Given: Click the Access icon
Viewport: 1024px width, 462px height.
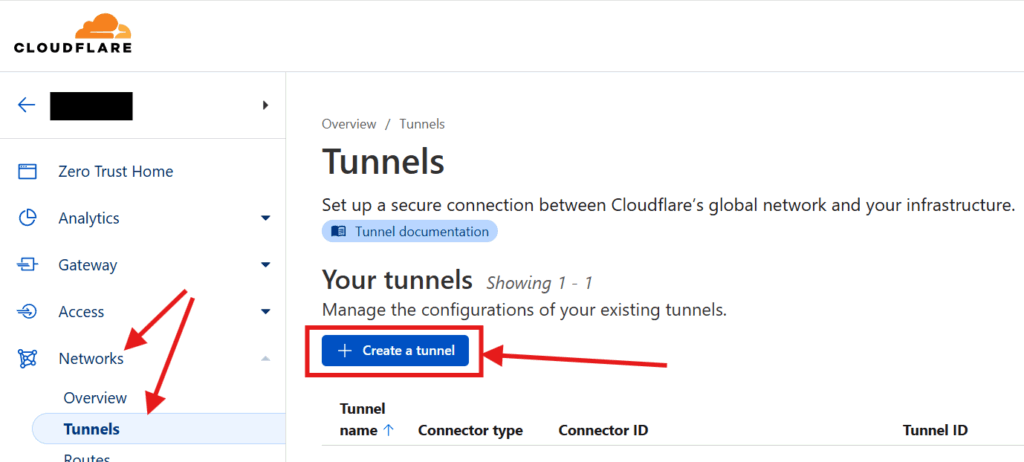Looking at the screenshot, I should coord(27,312).
